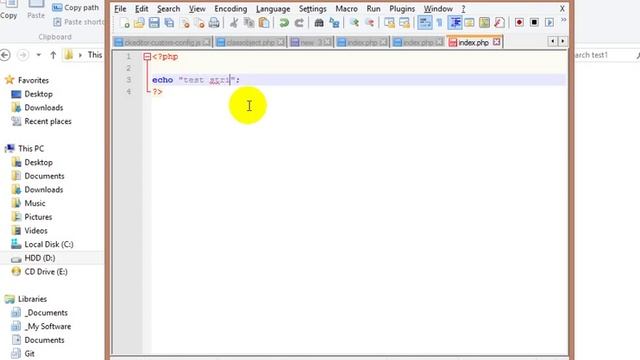
Task: Open the question mark help menu
Action: pyautogui.click(x=463, y=9)
